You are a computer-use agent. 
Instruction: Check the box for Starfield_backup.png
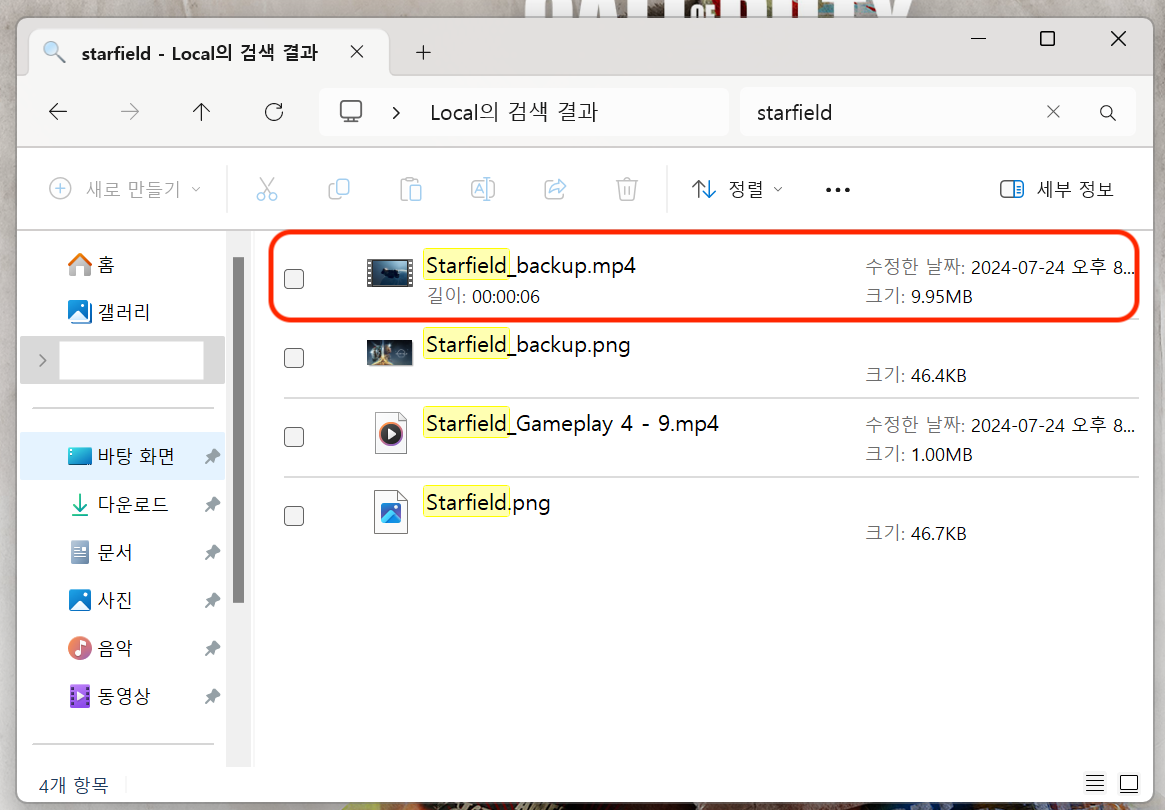[294, 358]
